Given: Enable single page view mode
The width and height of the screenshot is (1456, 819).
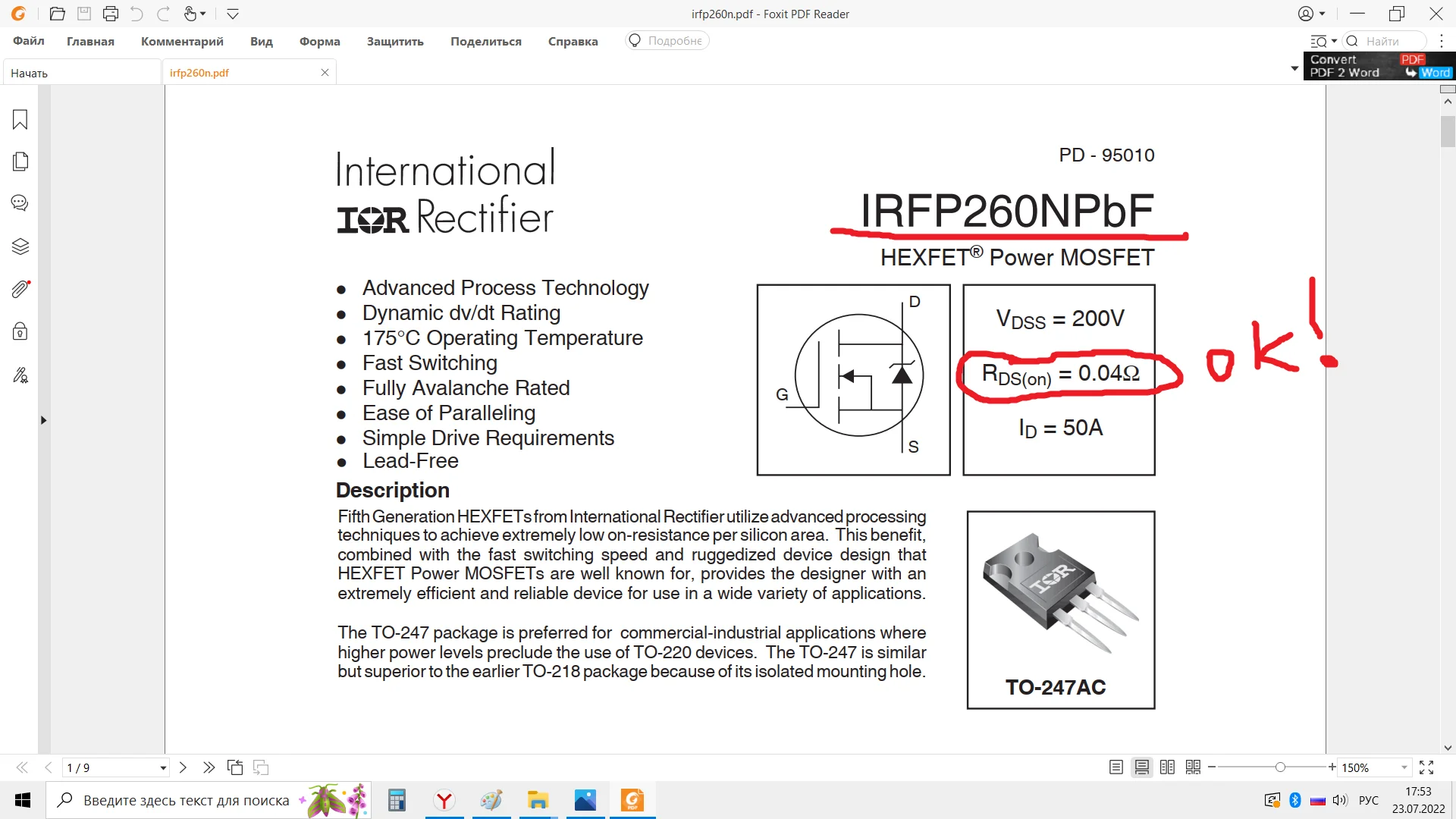Looking at the screenshot, I should tap(1116, 767).
